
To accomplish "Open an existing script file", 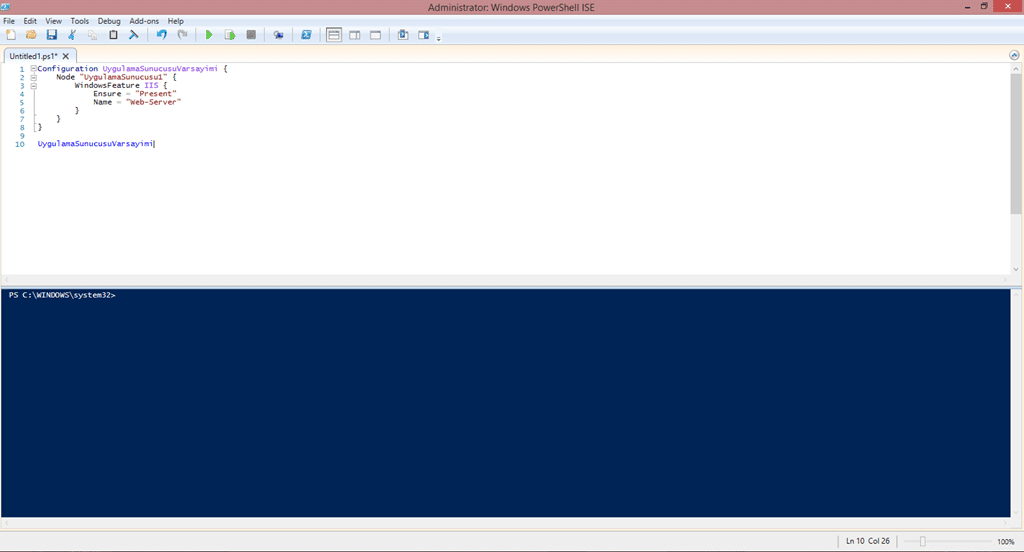I will 31,35.
